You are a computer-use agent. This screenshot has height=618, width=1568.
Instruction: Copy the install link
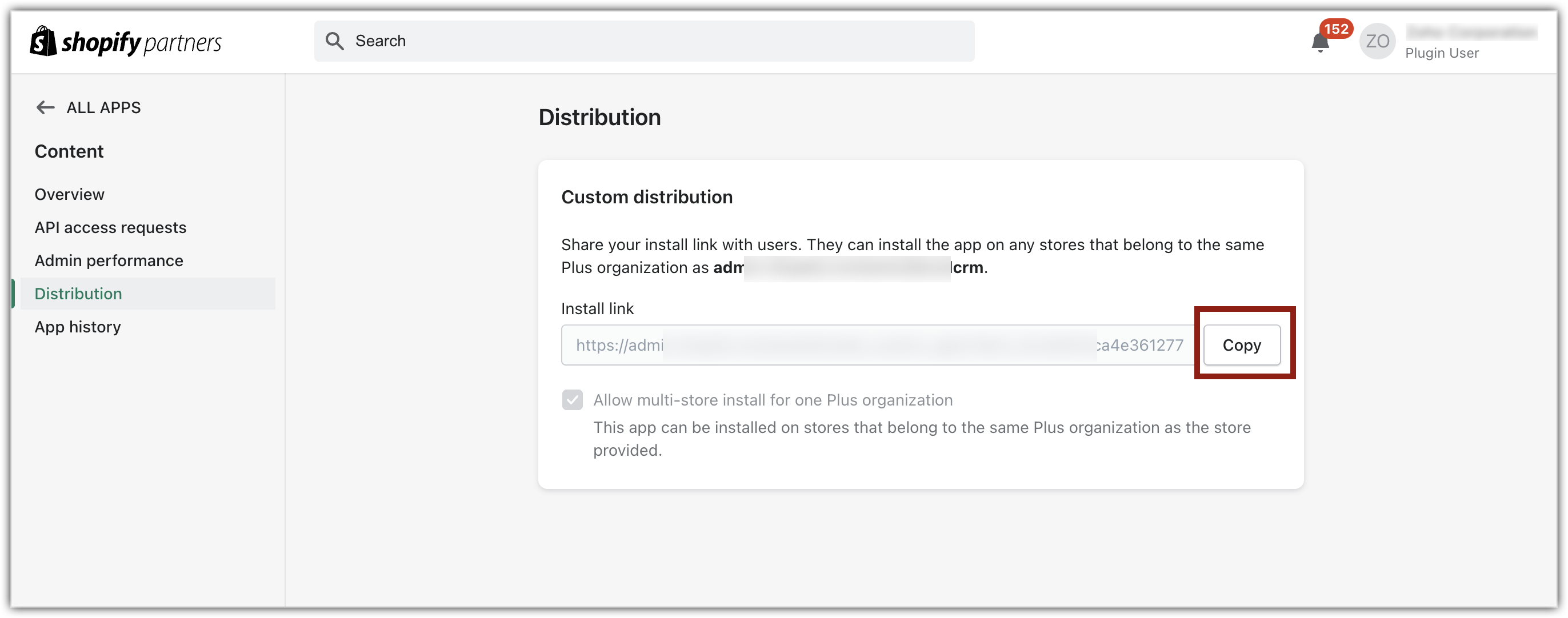tap(1241, 345)
